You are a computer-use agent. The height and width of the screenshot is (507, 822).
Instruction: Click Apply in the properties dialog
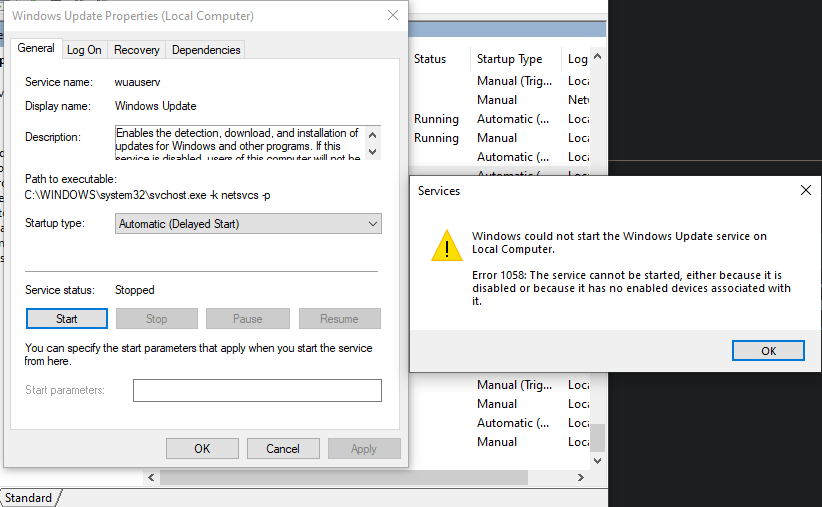(364, 449)
